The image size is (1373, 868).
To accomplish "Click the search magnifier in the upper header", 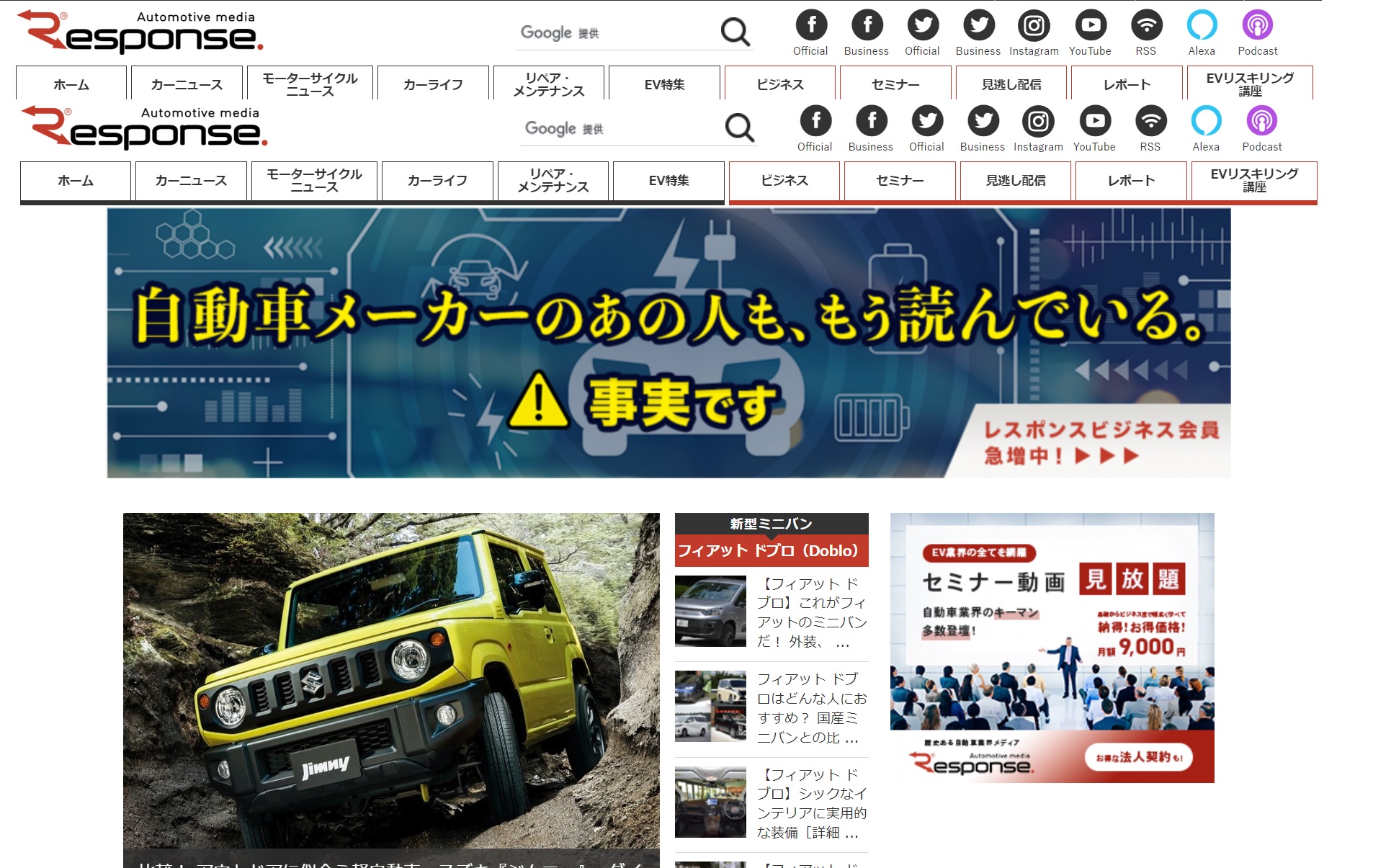I will [735, 32].
